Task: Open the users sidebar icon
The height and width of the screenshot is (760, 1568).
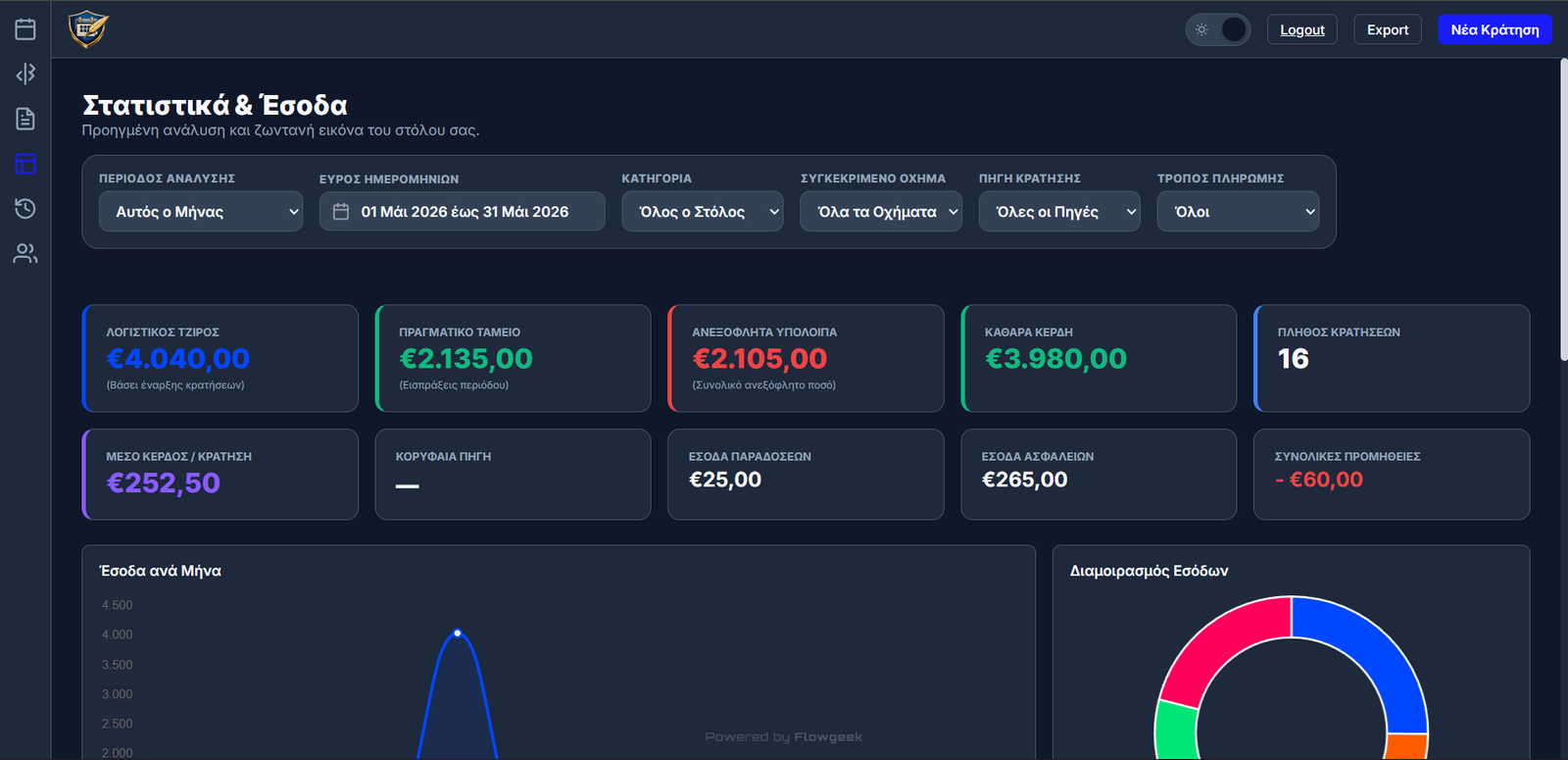Action: 25,253
